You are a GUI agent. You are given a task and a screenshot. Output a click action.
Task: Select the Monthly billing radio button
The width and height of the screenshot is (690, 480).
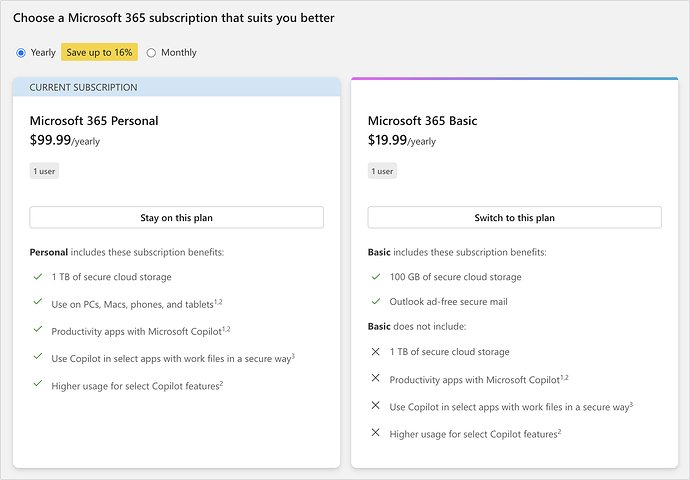(151, 53)
